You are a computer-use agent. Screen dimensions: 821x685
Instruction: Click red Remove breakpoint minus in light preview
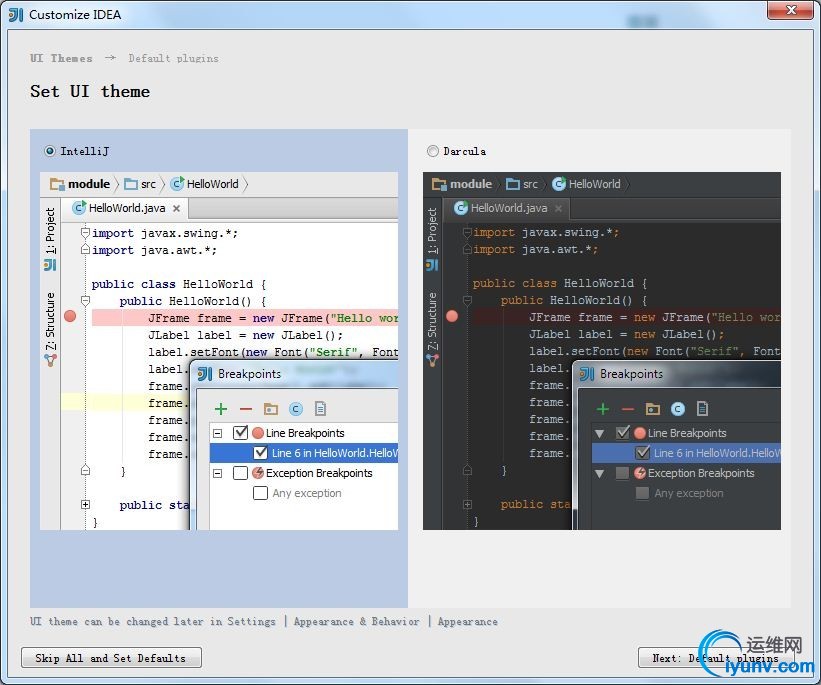point(246,409)
